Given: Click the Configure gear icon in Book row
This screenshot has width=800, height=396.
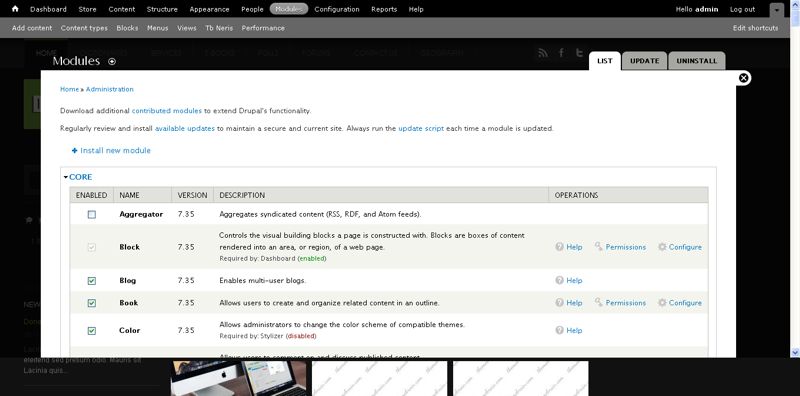Looking at the screenshot, I should [662, 303].
